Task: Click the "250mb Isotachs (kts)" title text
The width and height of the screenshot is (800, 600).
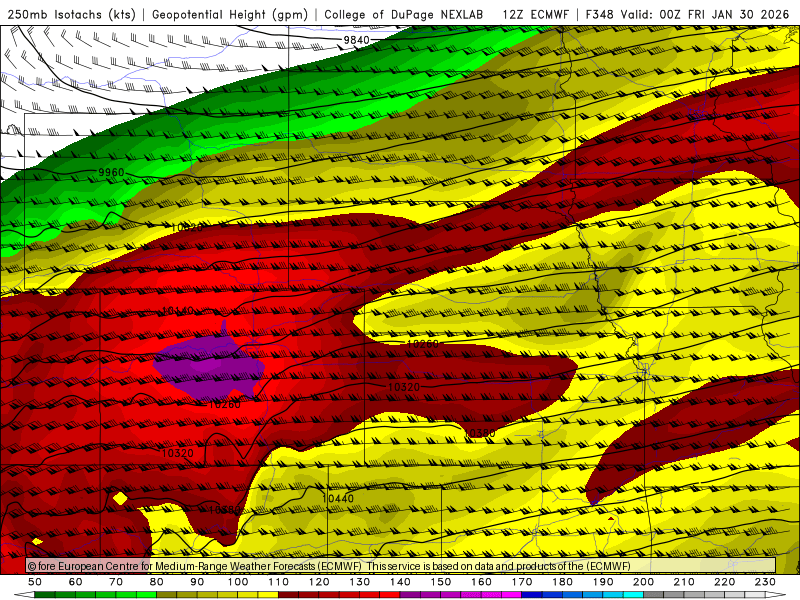Action: point(71,14)
